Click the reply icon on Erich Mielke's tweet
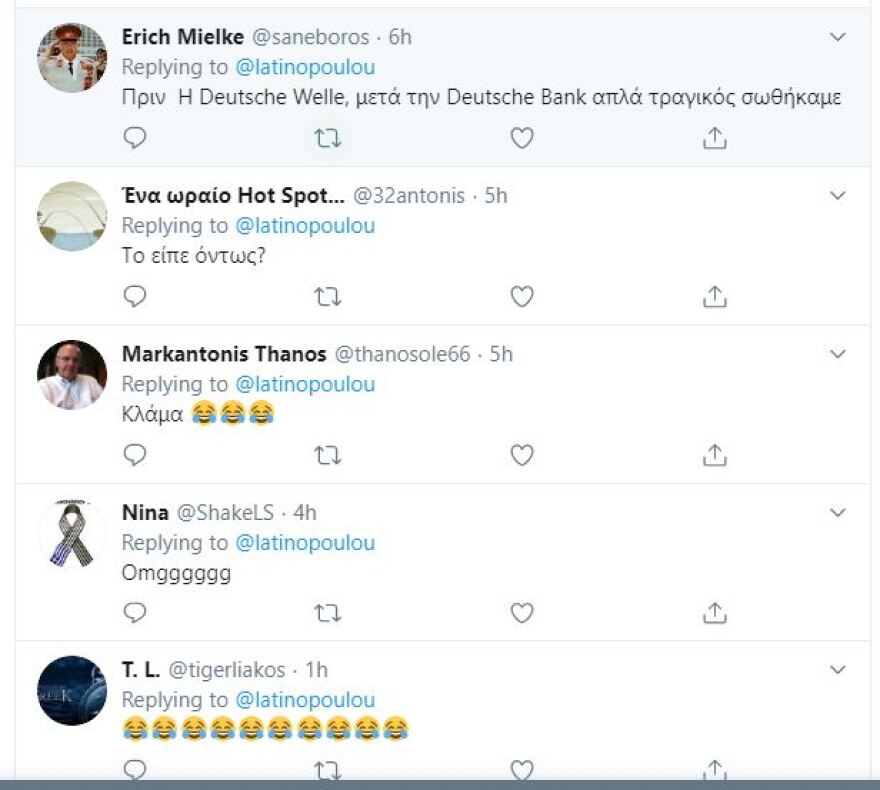This screenshot has width=880, height=790. (135, 138)
